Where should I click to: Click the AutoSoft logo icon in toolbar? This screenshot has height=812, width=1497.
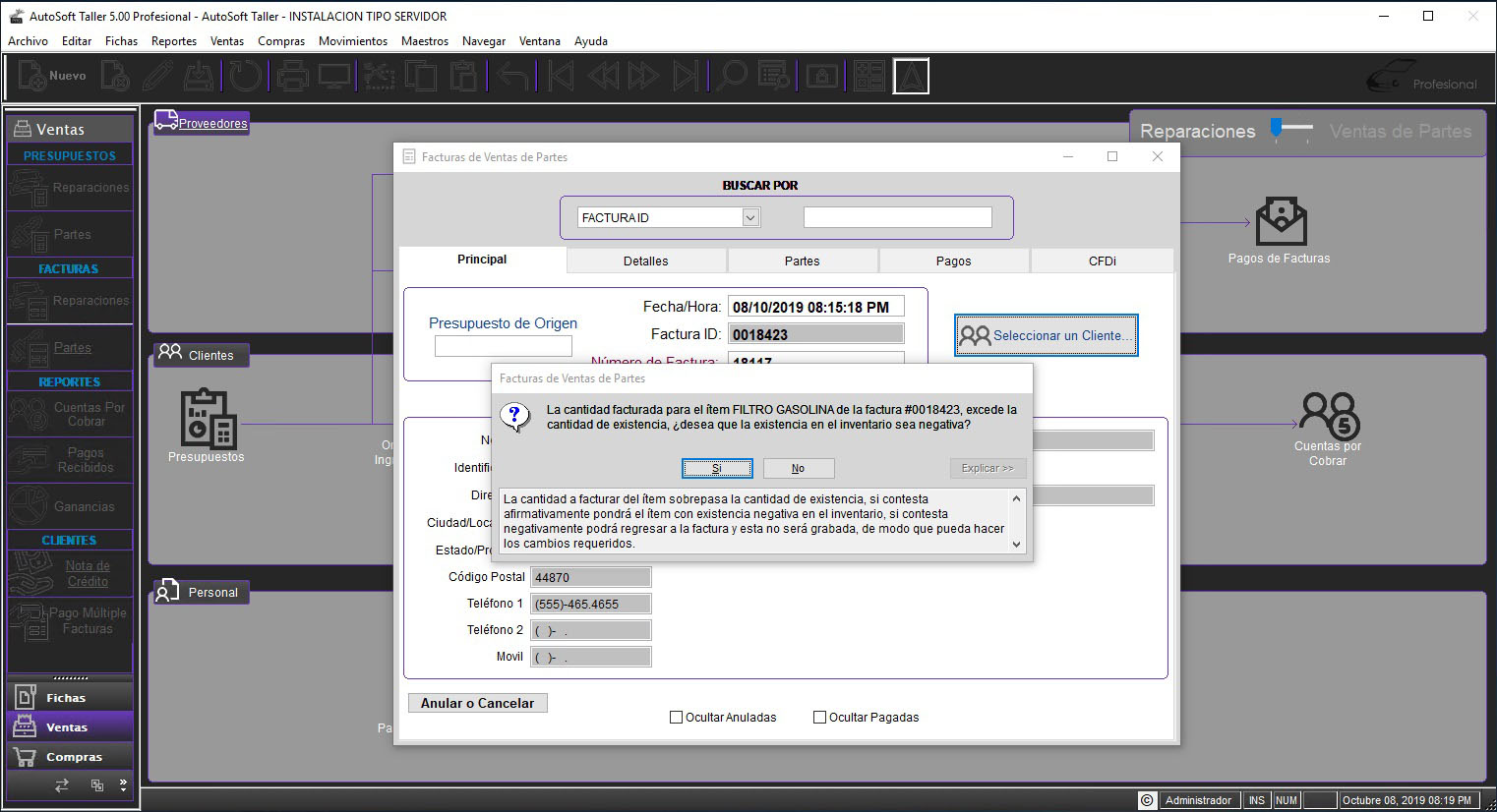tap(911, 76)
